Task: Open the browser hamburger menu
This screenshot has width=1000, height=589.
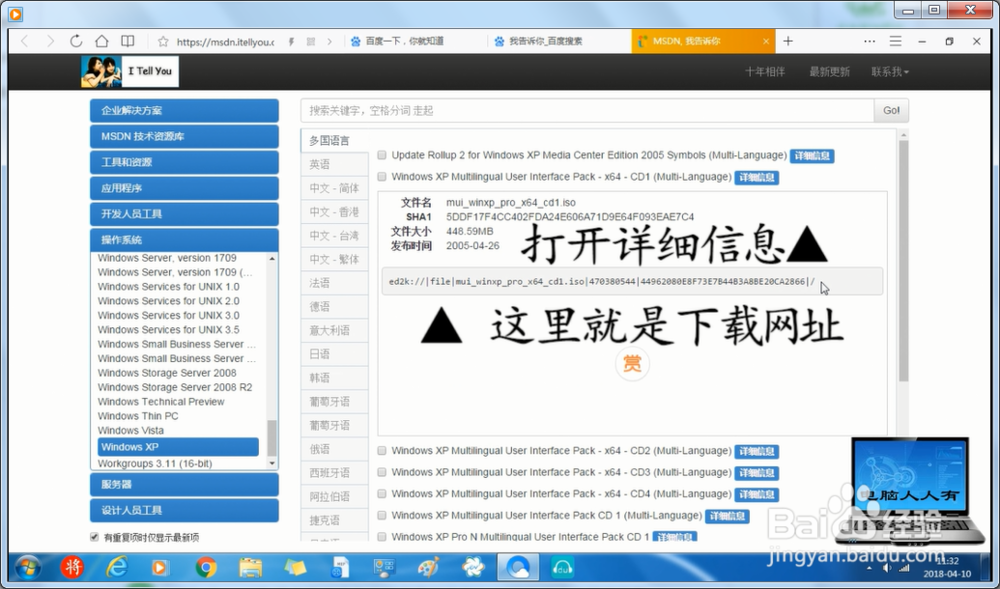Action: 895,41
